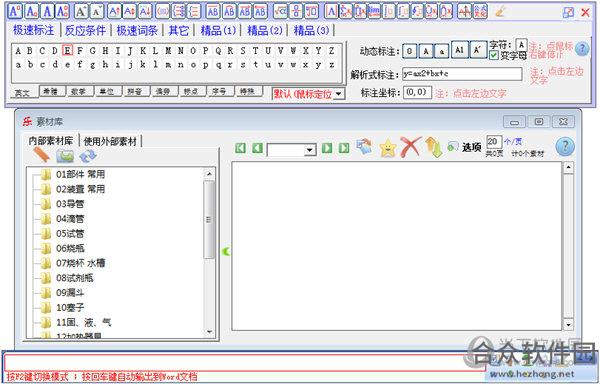Click uppercase letter Z in letter grid
Viewport: 600px width, 384px height.
point(331,50)
